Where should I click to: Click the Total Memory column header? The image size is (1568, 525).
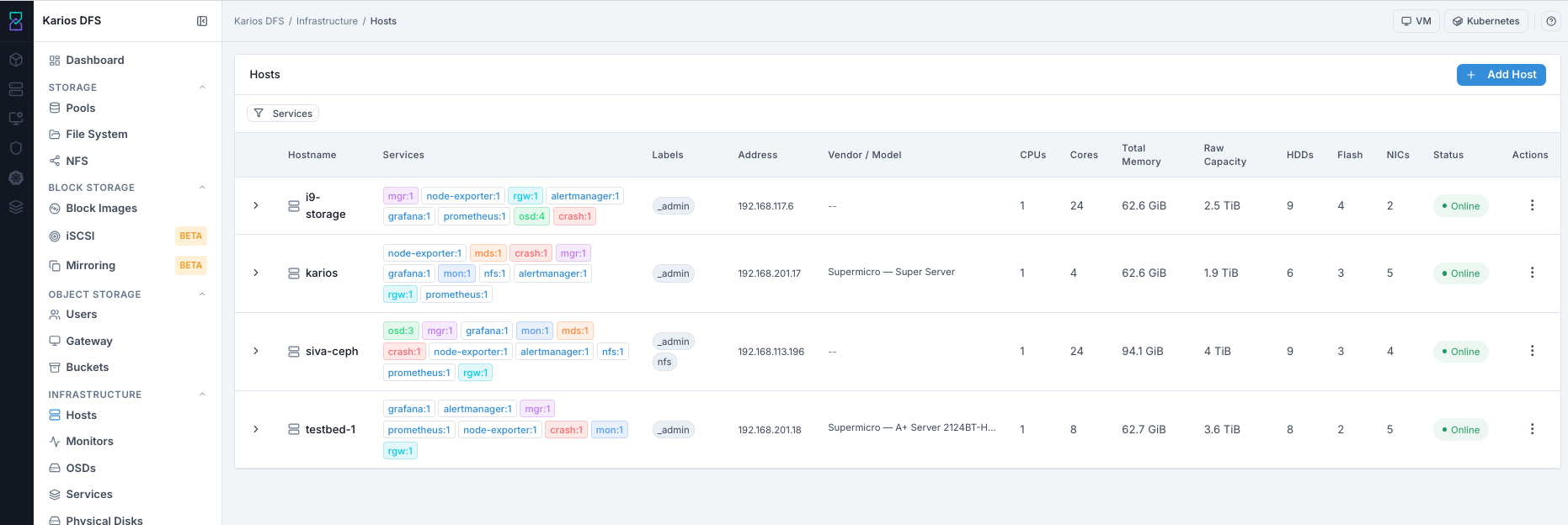point(1141,155)
